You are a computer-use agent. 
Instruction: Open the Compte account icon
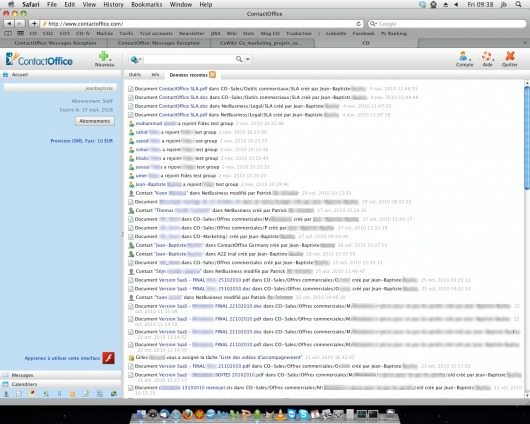click(463, 56)
